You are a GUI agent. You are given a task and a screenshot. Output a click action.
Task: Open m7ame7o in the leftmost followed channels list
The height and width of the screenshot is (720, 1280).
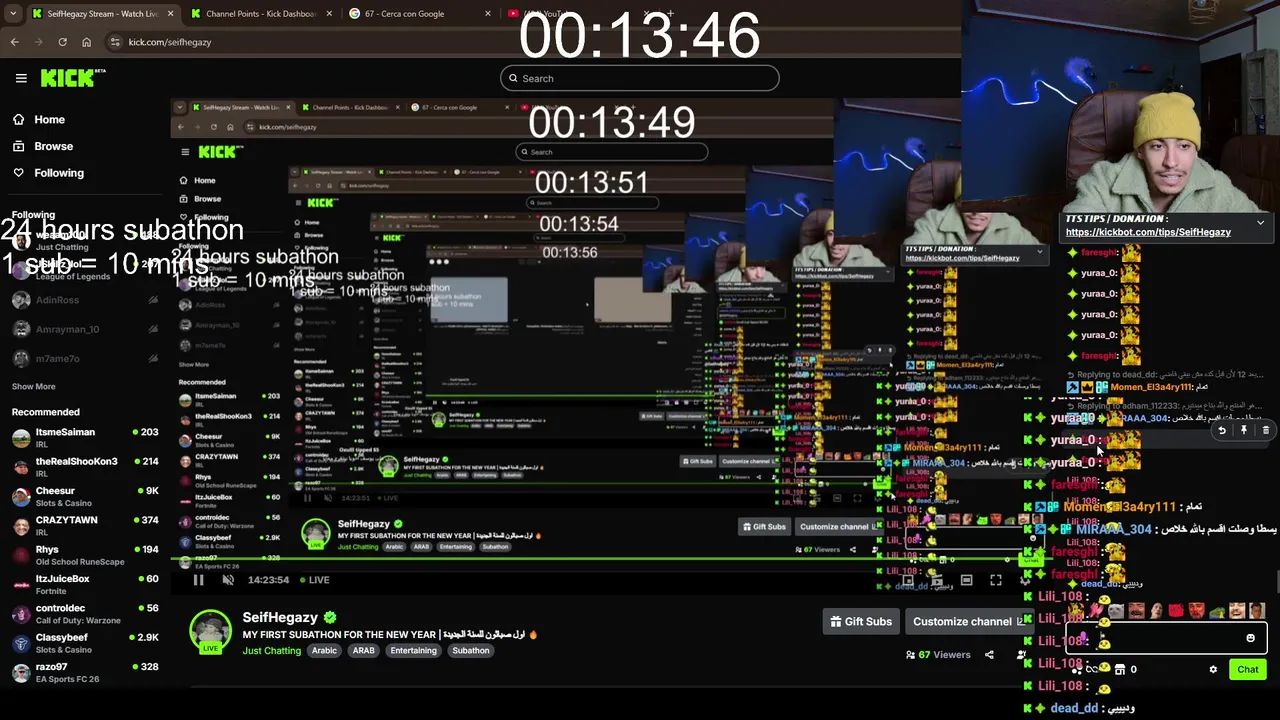(85, 358)
